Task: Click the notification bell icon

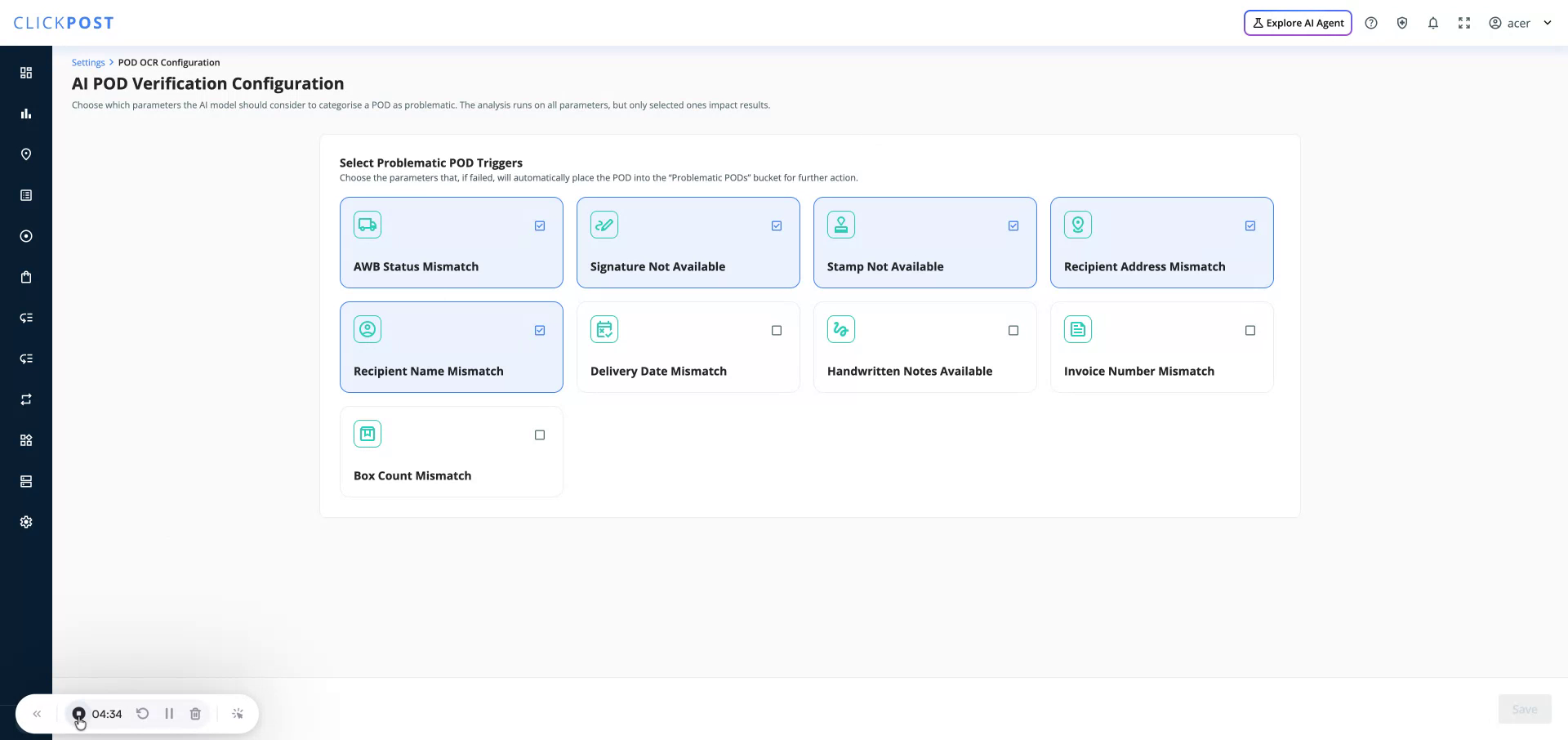Action: point(1433,22)
